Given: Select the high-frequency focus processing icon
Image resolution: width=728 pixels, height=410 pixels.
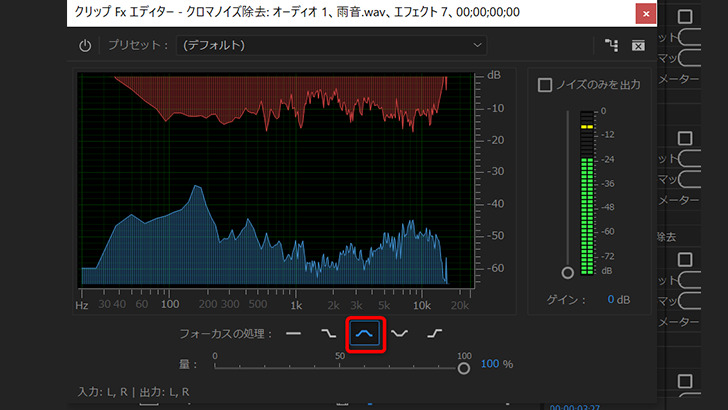Looking at the screenshot, I should [435, 333].
